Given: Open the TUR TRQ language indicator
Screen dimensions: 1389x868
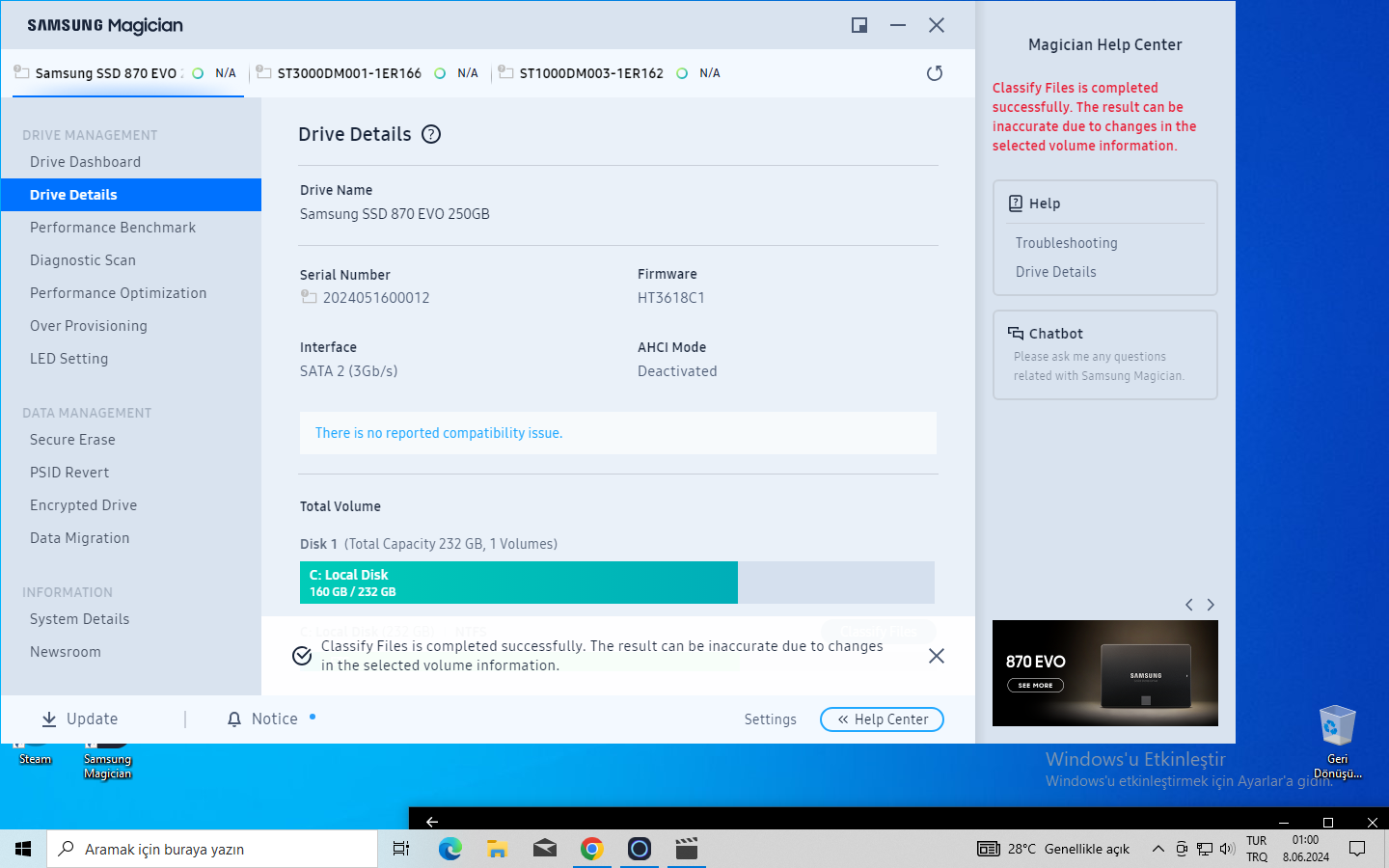Looking at the screenshot, I should 1257,849.
